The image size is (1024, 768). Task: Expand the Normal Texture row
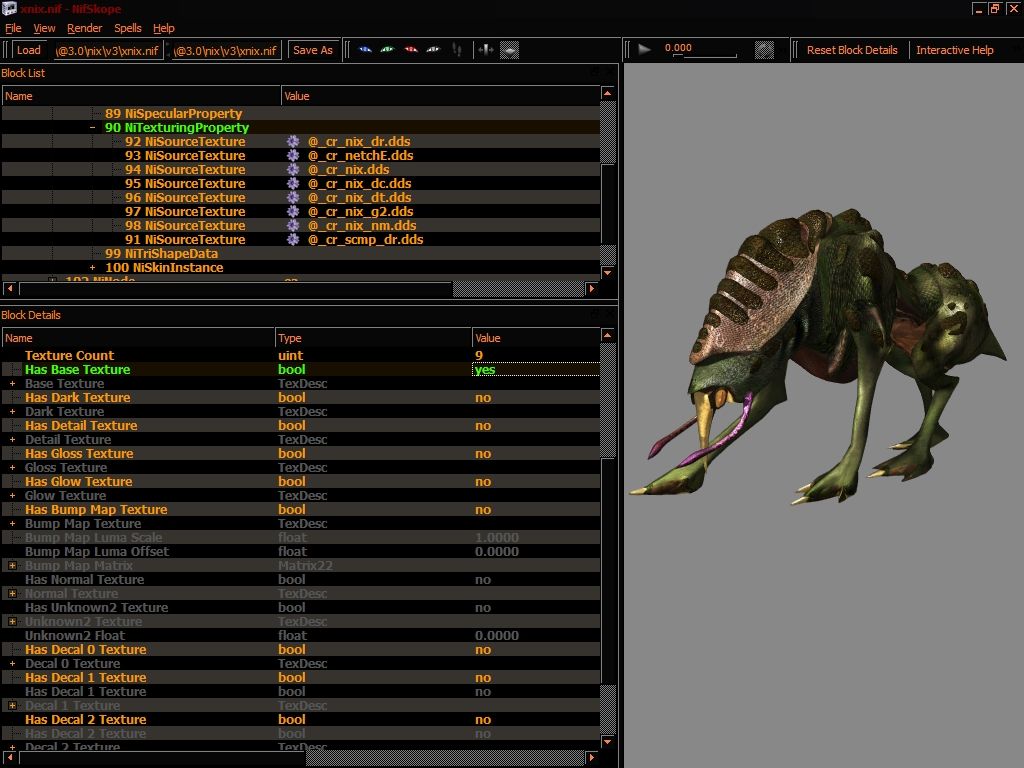point(12,594)
